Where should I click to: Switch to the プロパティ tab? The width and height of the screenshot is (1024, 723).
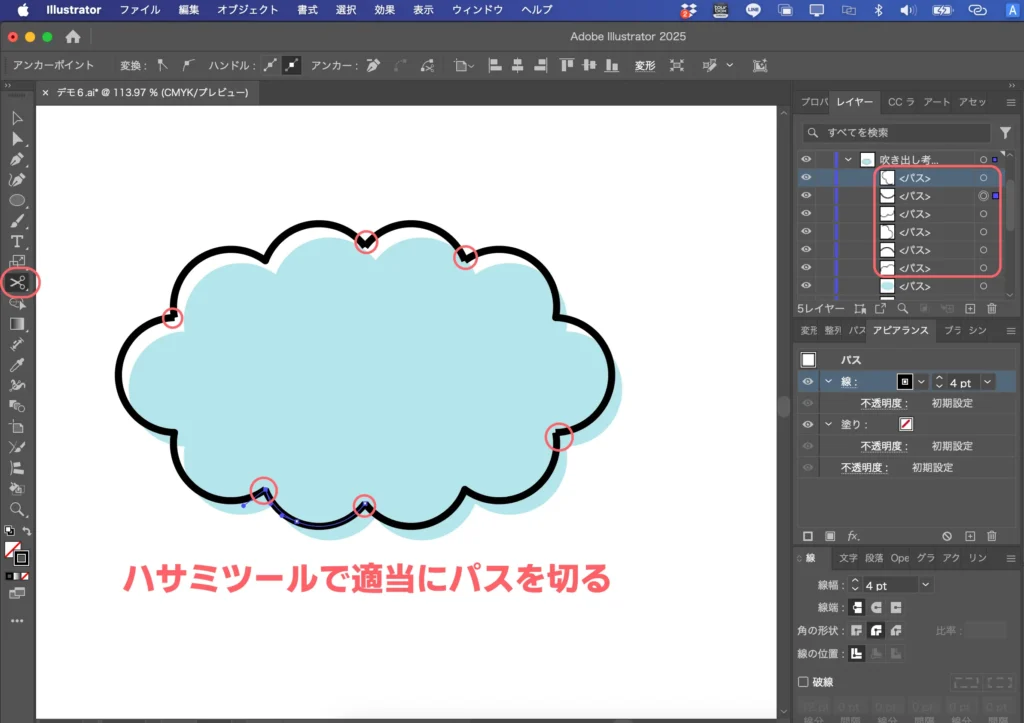[x=812, y=101]
